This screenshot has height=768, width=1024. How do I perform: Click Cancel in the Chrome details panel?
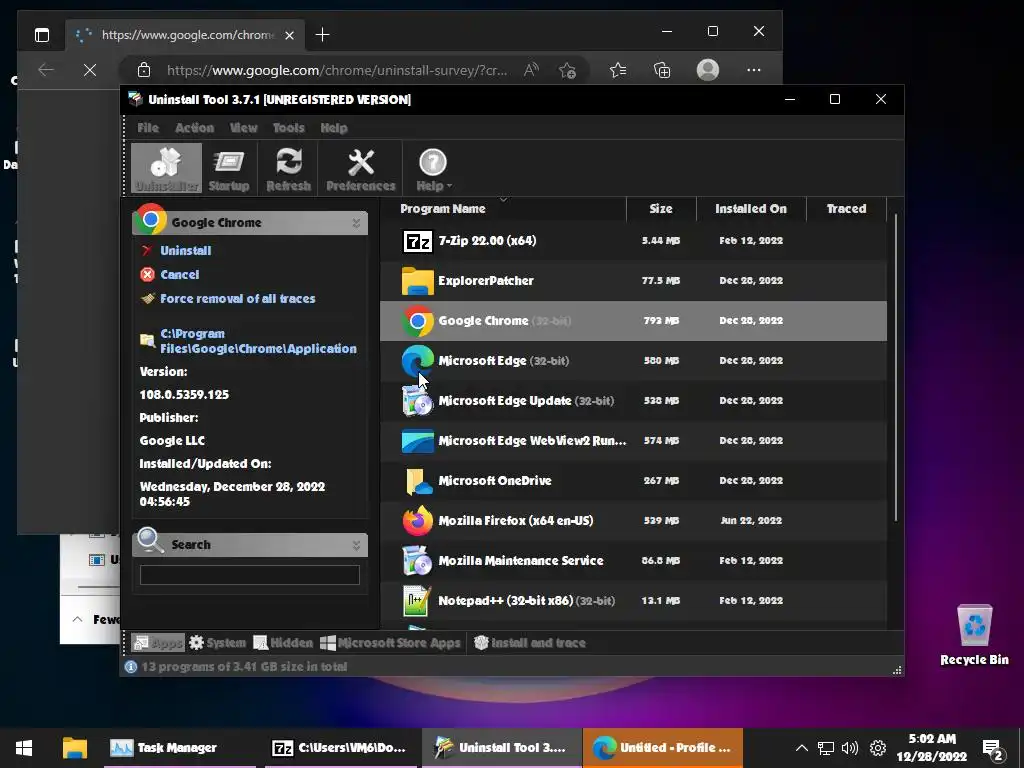180,275
